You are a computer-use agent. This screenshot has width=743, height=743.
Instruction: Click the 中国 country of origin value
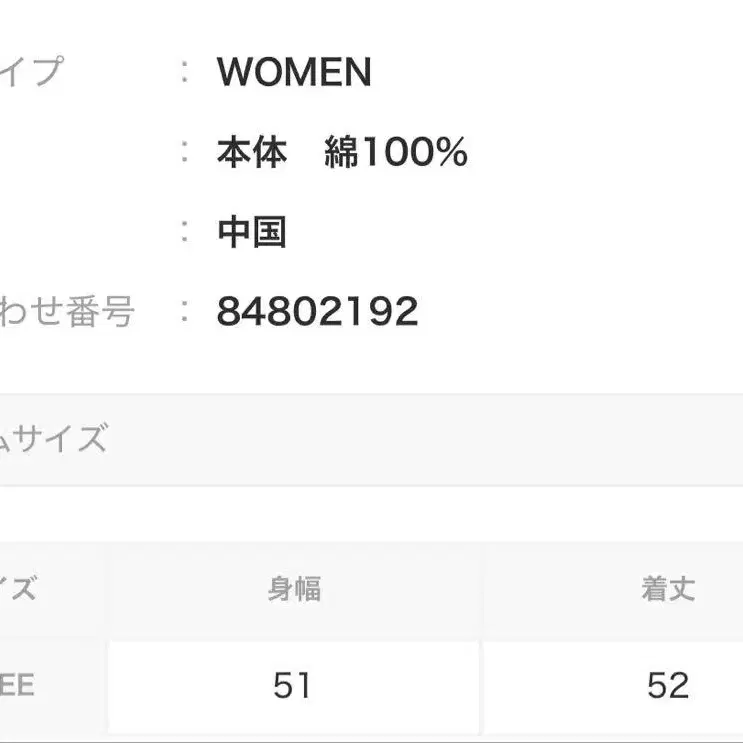point(251,232)
